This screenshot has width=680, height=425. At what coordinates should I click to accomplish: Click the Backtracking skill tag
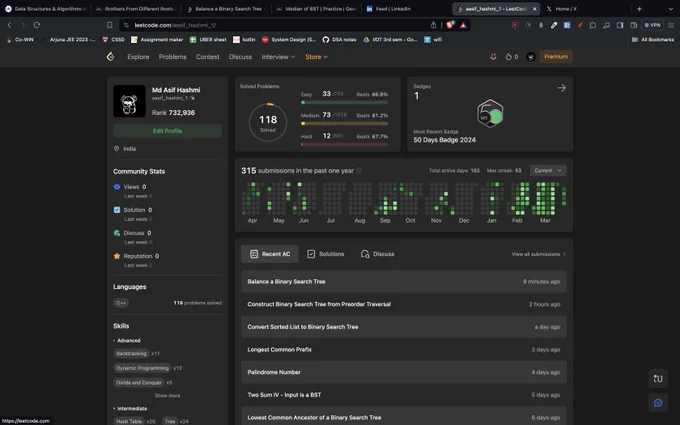[x=131, y=353]
